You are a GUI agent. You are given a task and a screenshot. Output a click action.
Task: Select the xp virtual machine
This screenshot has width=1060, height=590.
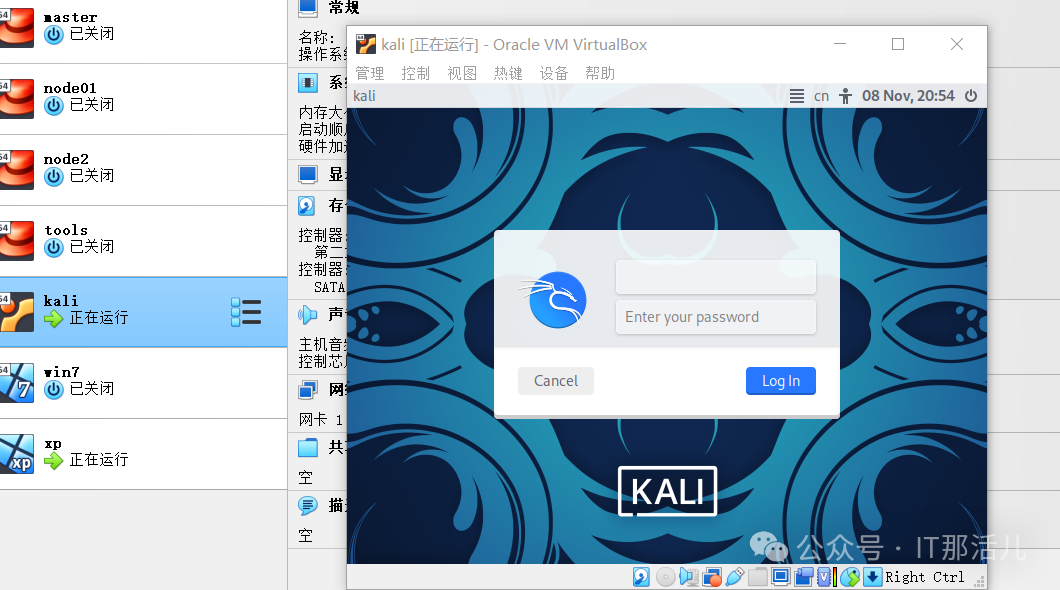143,453
